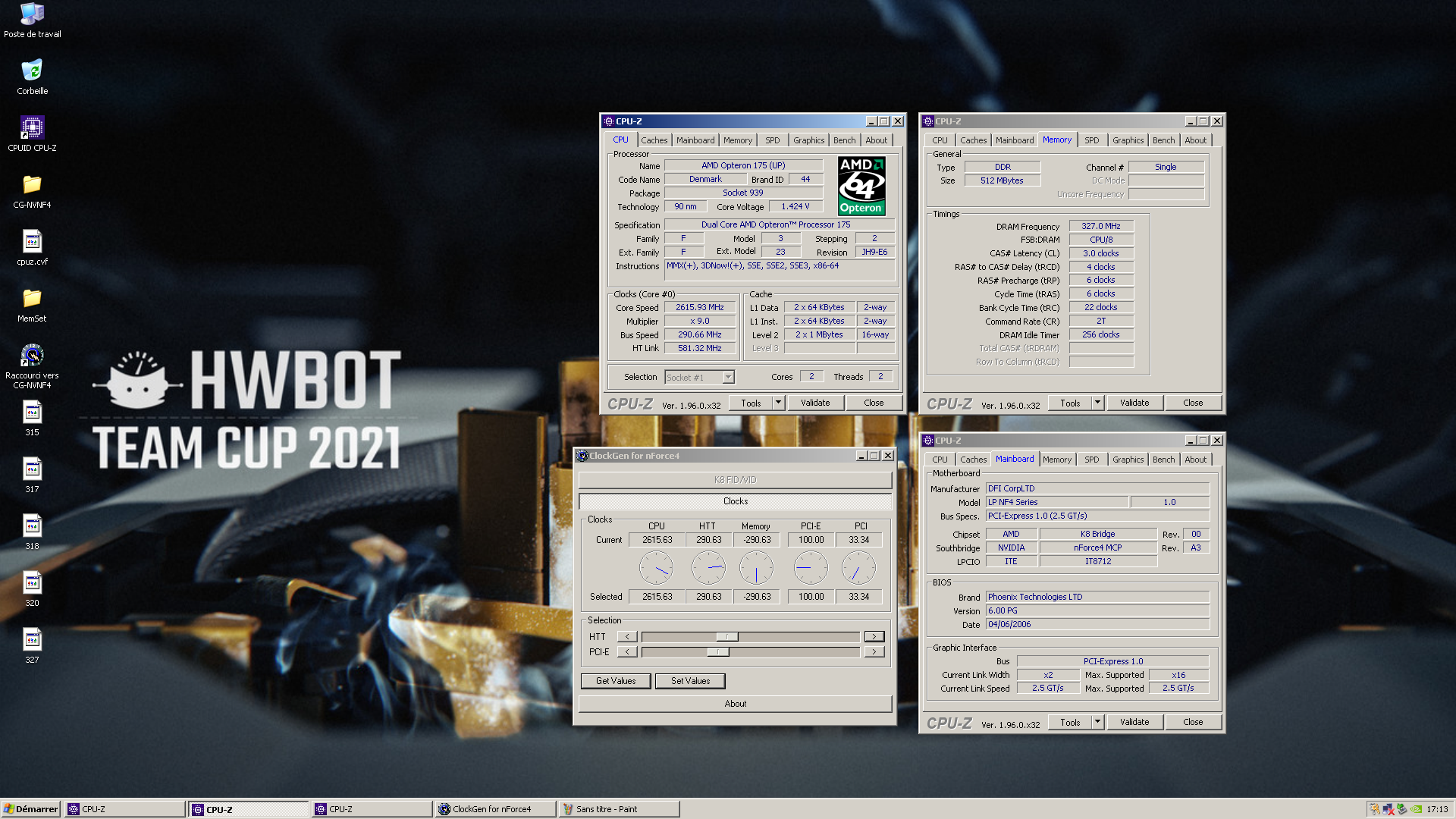Click first system tray icon

click(x=1375, y=809)
